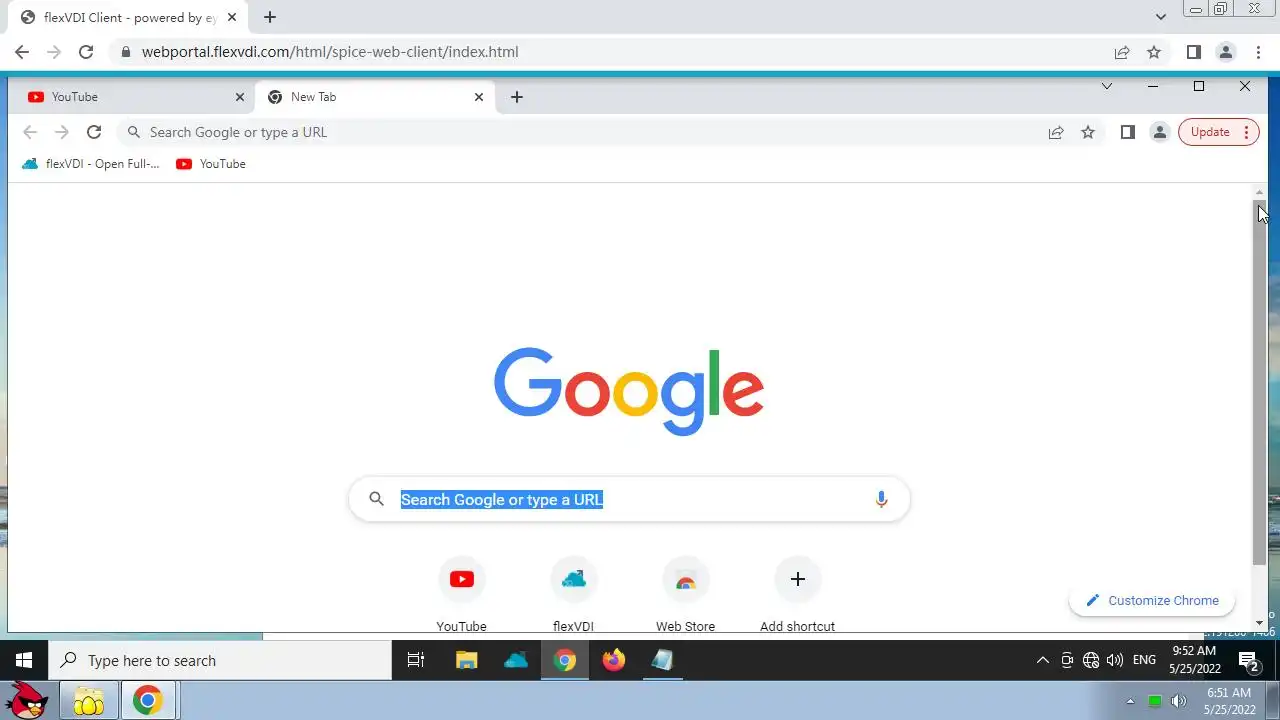Add a new tab in the remote Chrome
The height and width of the screenshot is (720, 1280).
tap(516, 97)
